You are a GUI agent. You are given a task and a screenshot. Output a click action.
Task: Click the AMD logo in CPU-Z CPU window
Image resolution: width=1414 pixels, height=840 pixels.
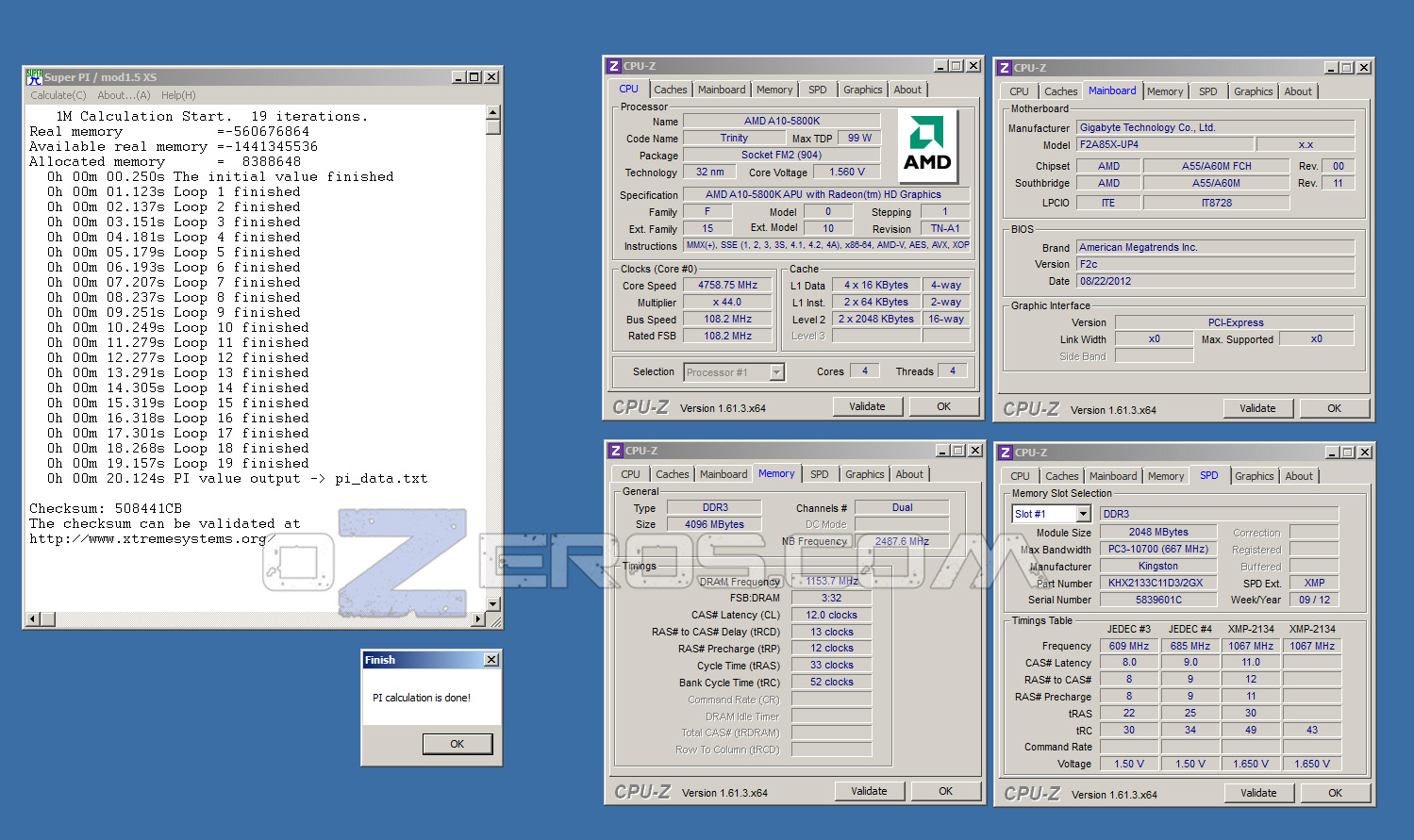click(927, 146)
